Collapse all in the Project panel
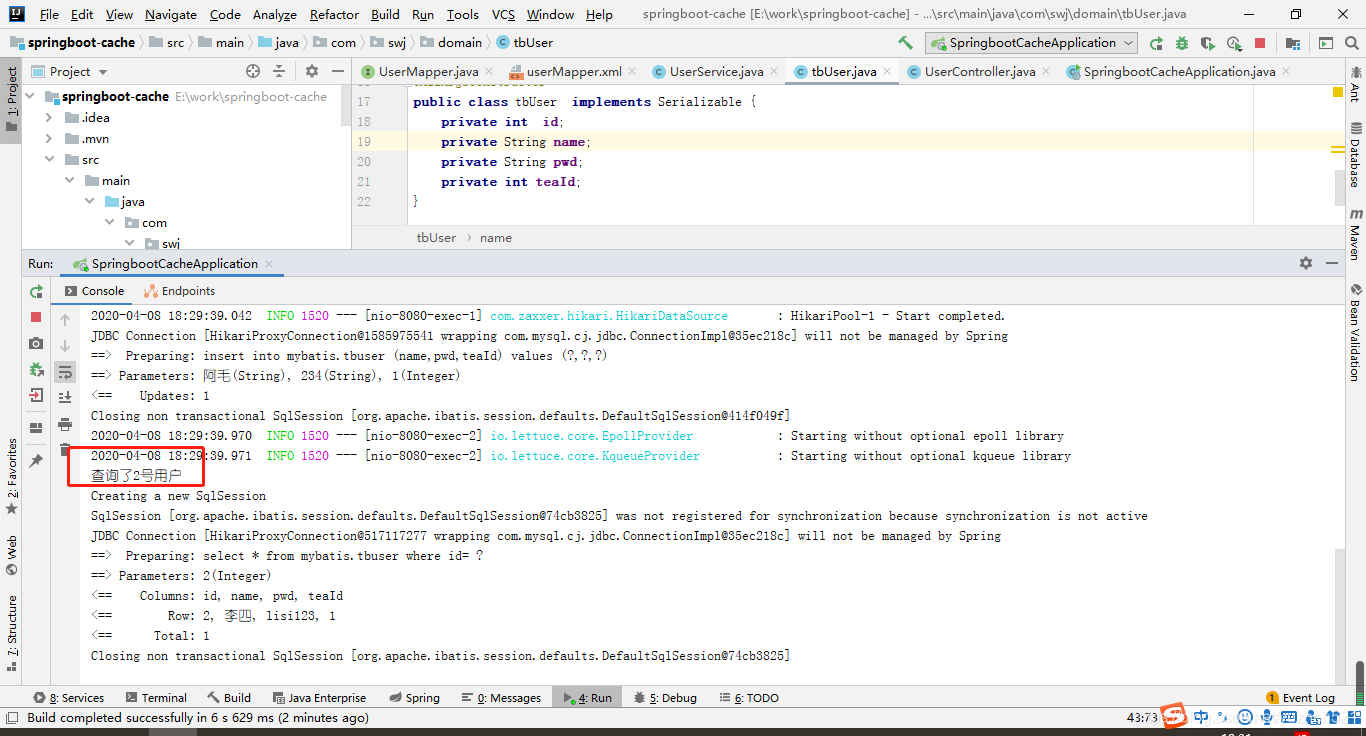The width and height of the screenshot is (1366, 736). [279, 71]
